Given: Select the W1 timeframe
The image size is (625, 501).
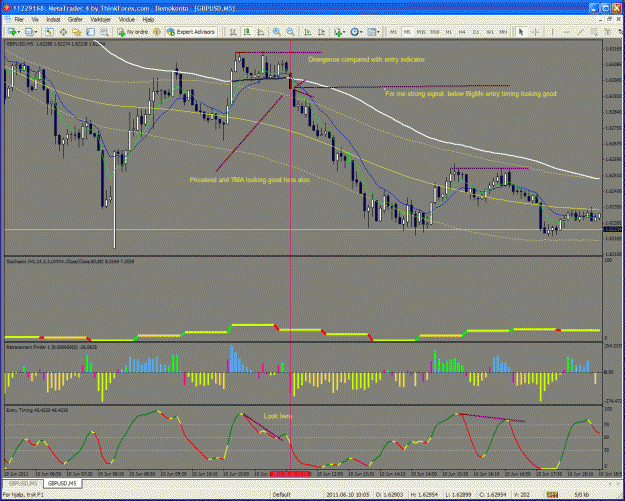Looking at the screenshot, I should [x=490, y=32].
